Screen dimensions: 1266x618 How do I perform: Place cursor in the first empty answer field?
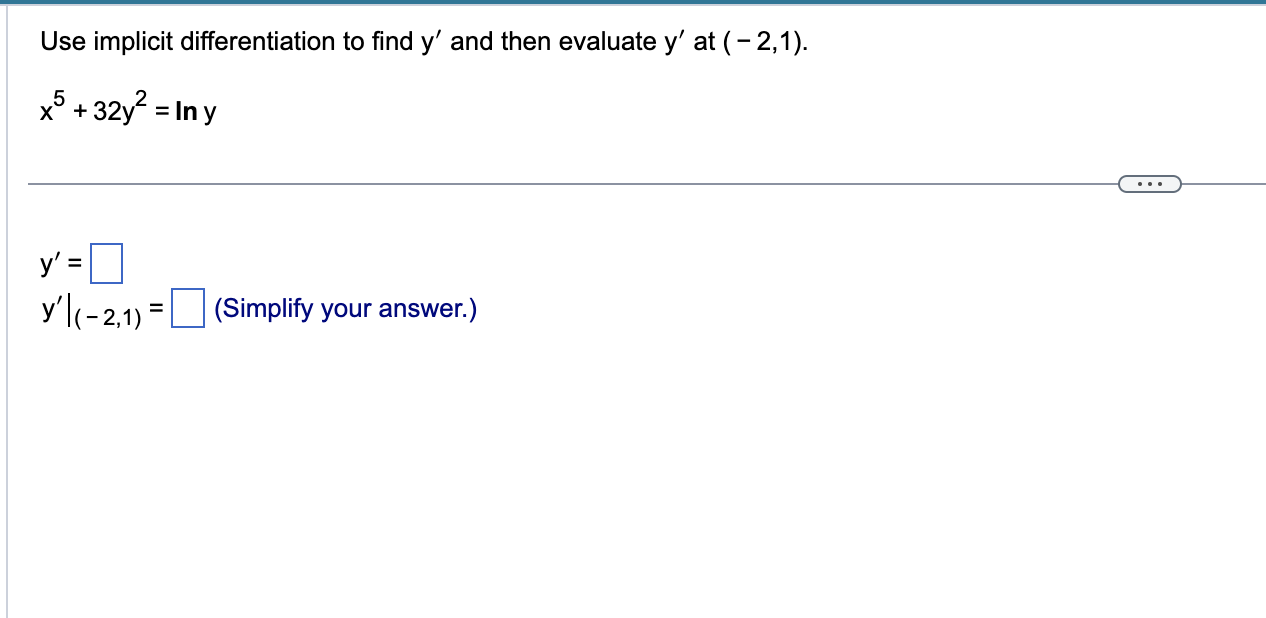click(107, 263)
